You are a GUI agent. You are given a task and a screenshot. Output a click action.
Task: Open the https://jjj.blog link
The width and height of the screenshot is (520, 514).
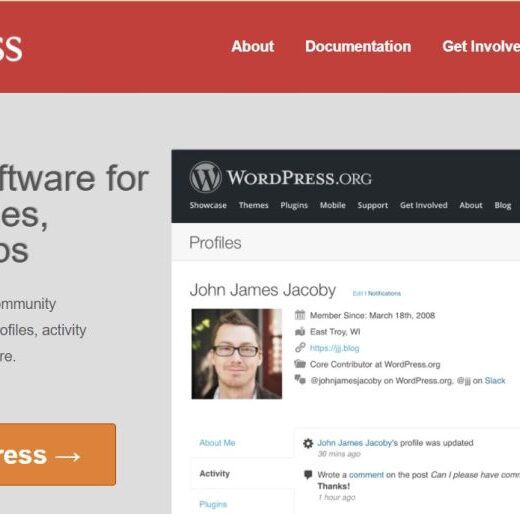(334, 348)
